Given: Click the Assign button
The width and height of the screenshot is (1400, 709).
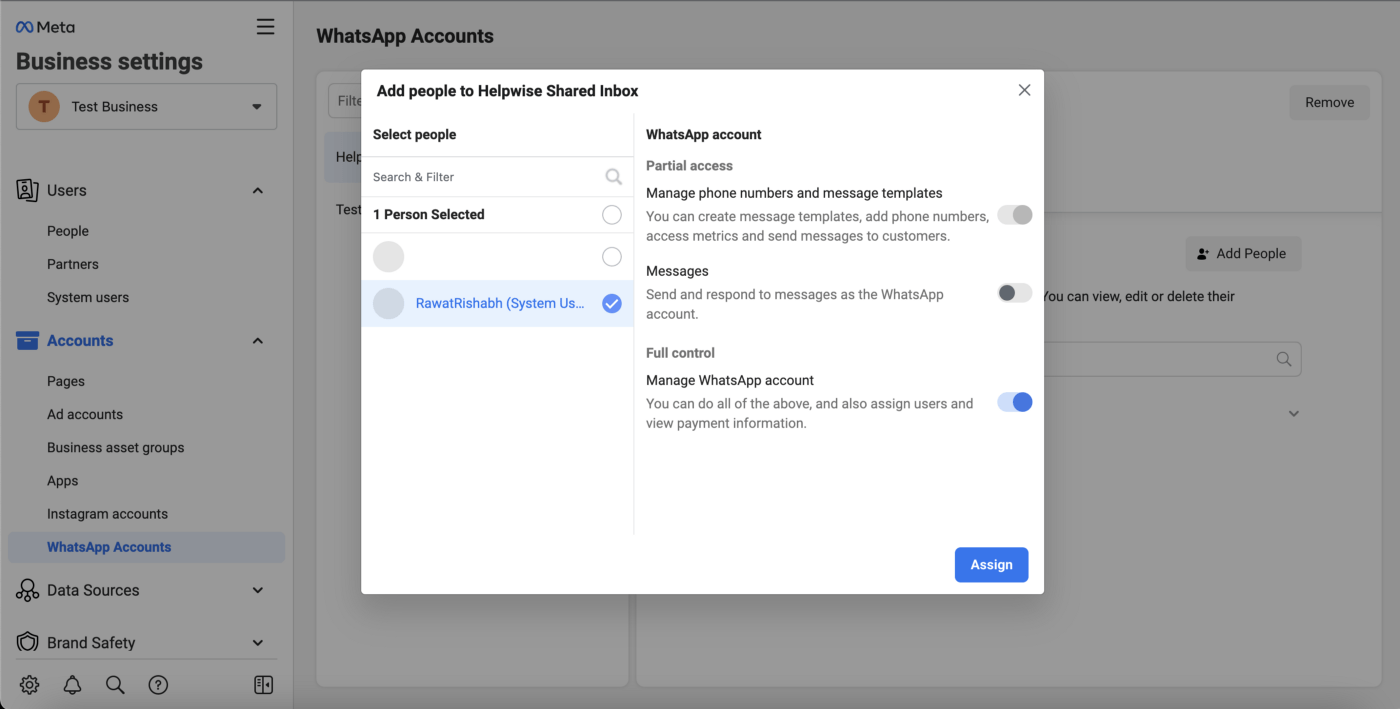Looking at the screenshot, I should pyautogui.click(x=991, y=565).
